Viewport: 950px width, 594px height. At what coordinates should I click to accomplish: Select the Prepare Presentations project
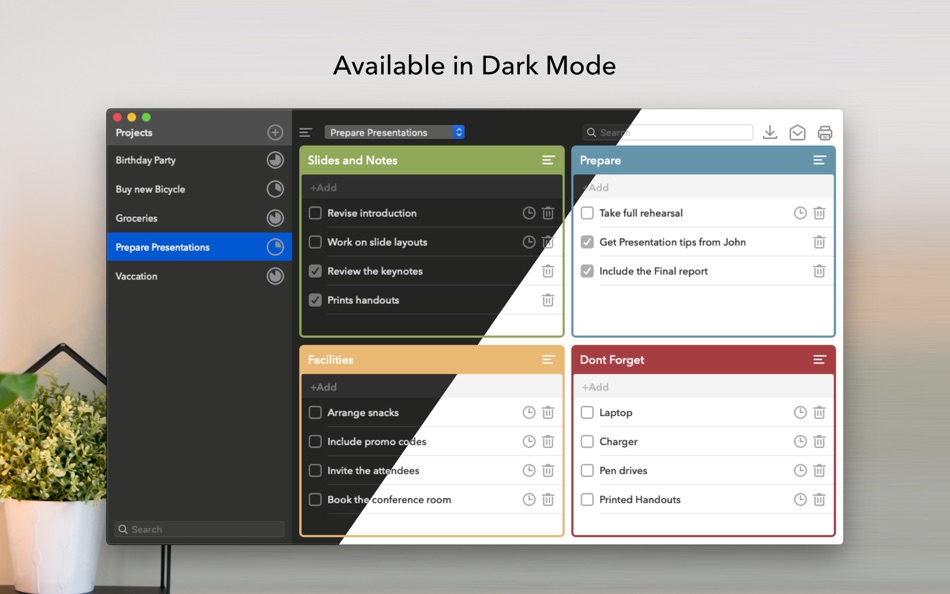(199, 247)
